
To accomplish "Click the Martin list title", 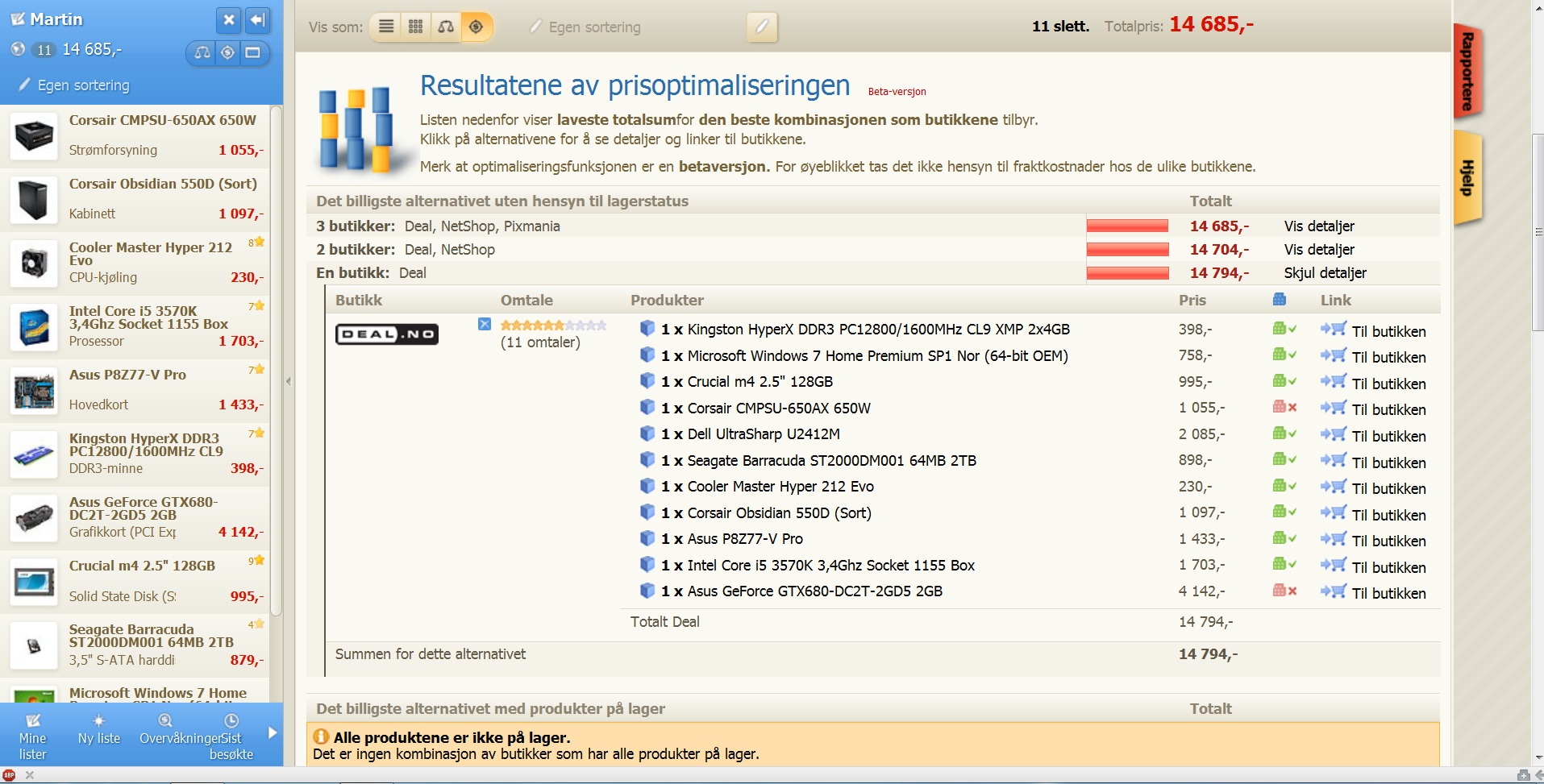I will point(56,19).
